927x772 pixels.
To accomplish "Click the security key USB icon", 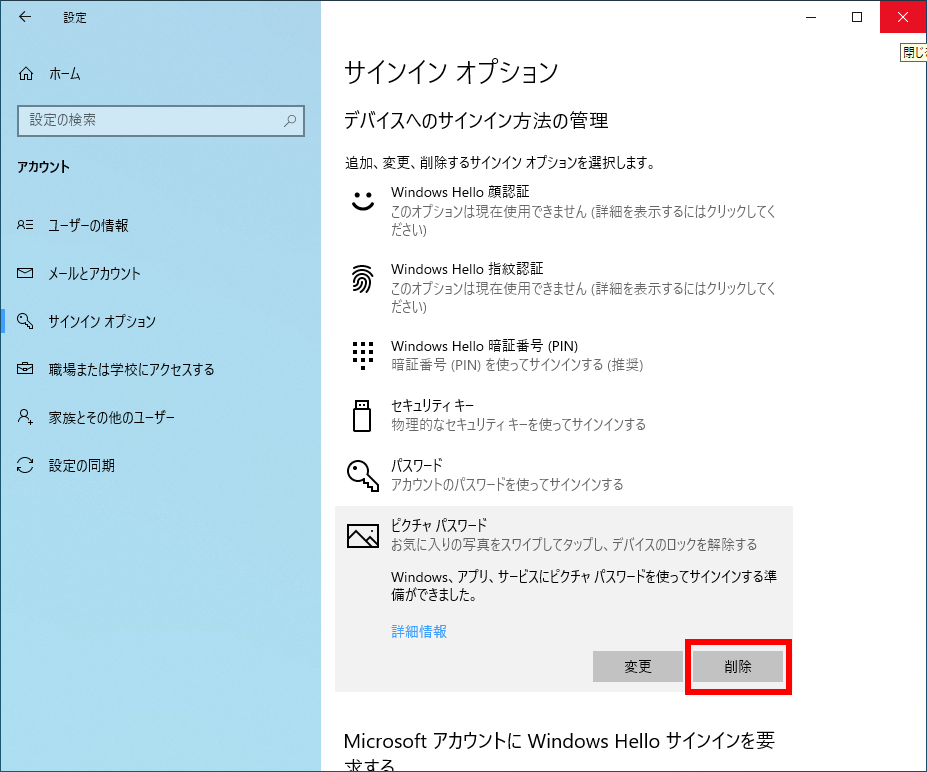I will [362, 416].
